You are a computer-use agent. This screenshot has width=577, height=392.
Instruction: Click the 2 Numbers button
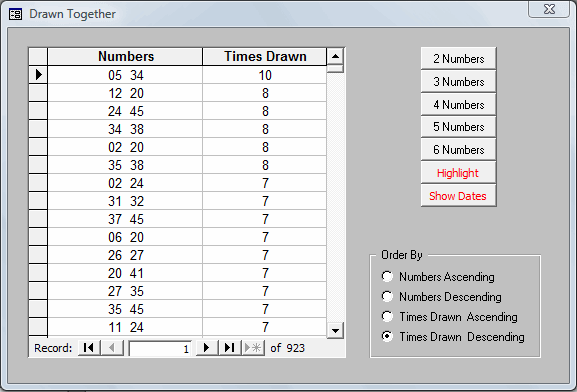[459, 59]
